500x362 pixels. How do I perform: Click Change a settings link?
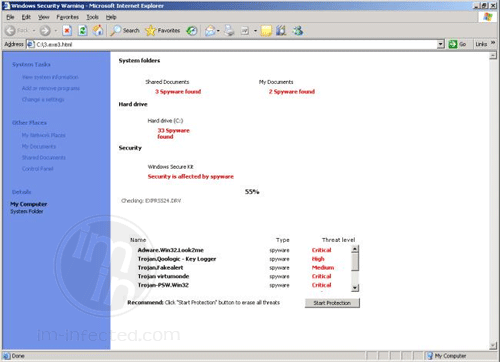click(x=43, y=99)
